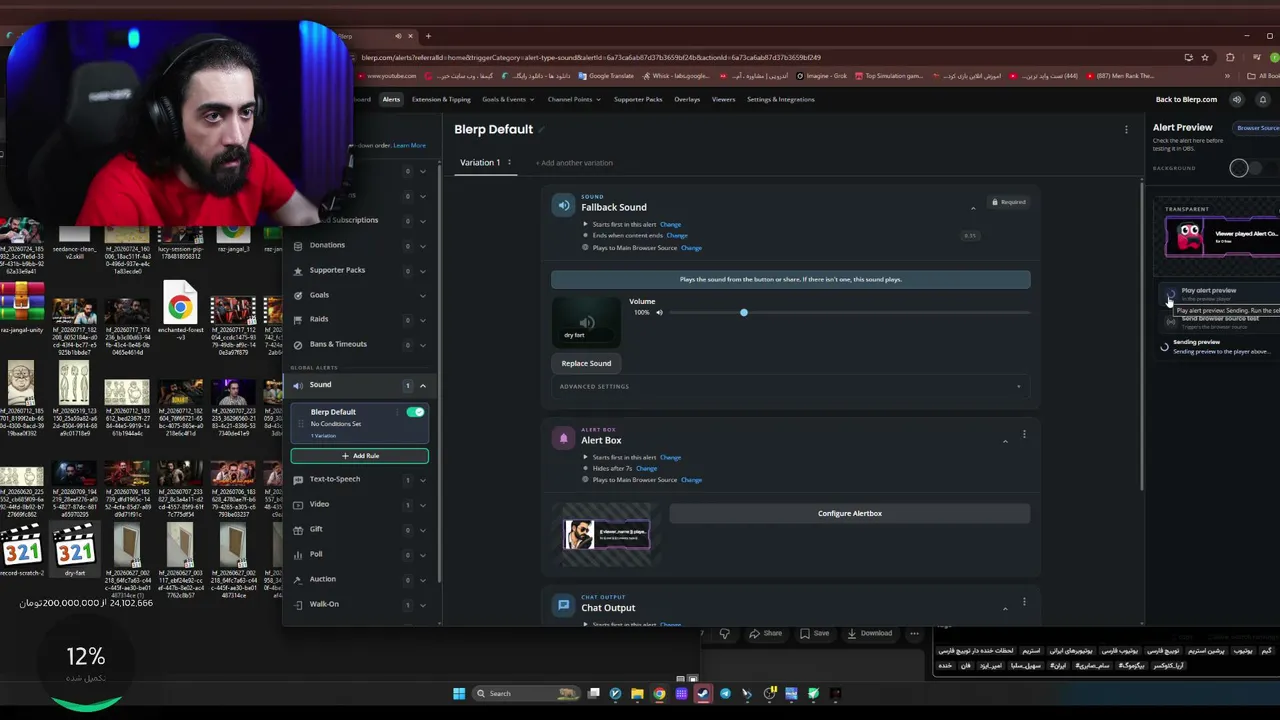The height and width of the screenshot is (720, 1280).
Task: Click Add Rule button
Action: (360, 456)
